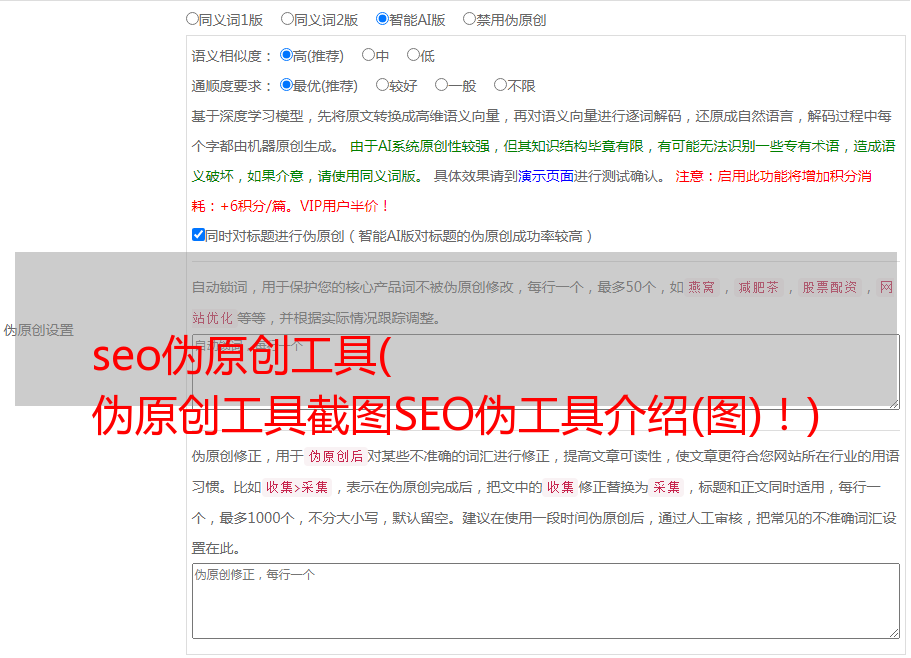Select the 同义词2版 radio option

[x=287, y=19]
